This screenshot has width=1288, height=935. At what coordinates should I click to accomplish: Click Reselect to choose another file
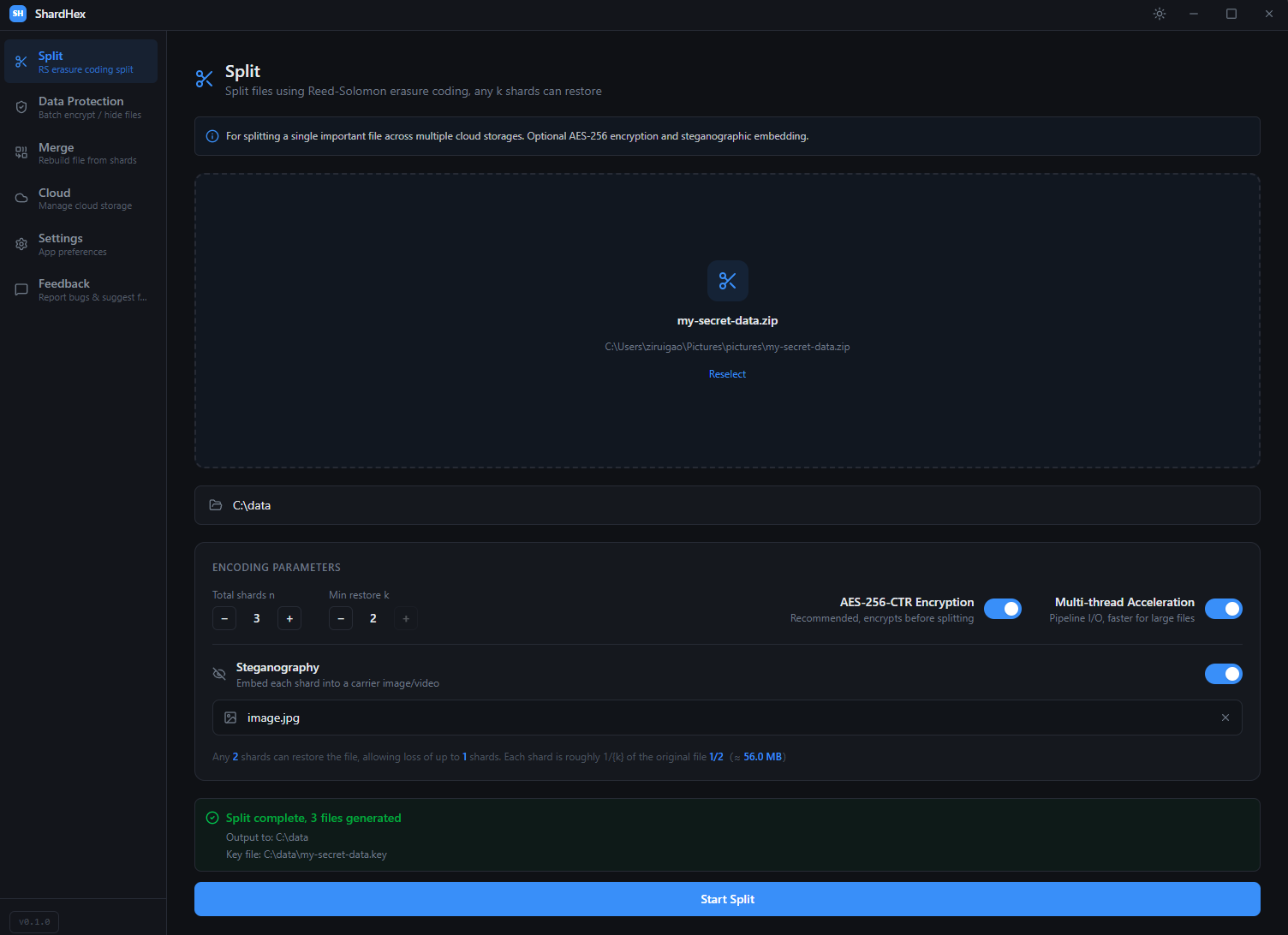(x=727, y=373)
